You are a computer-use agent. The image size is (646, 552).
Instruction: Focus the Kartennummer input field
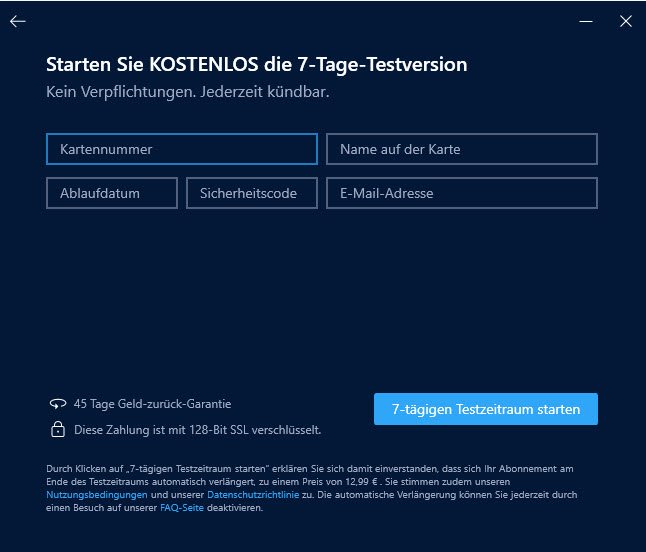click(x=181, y=149)
